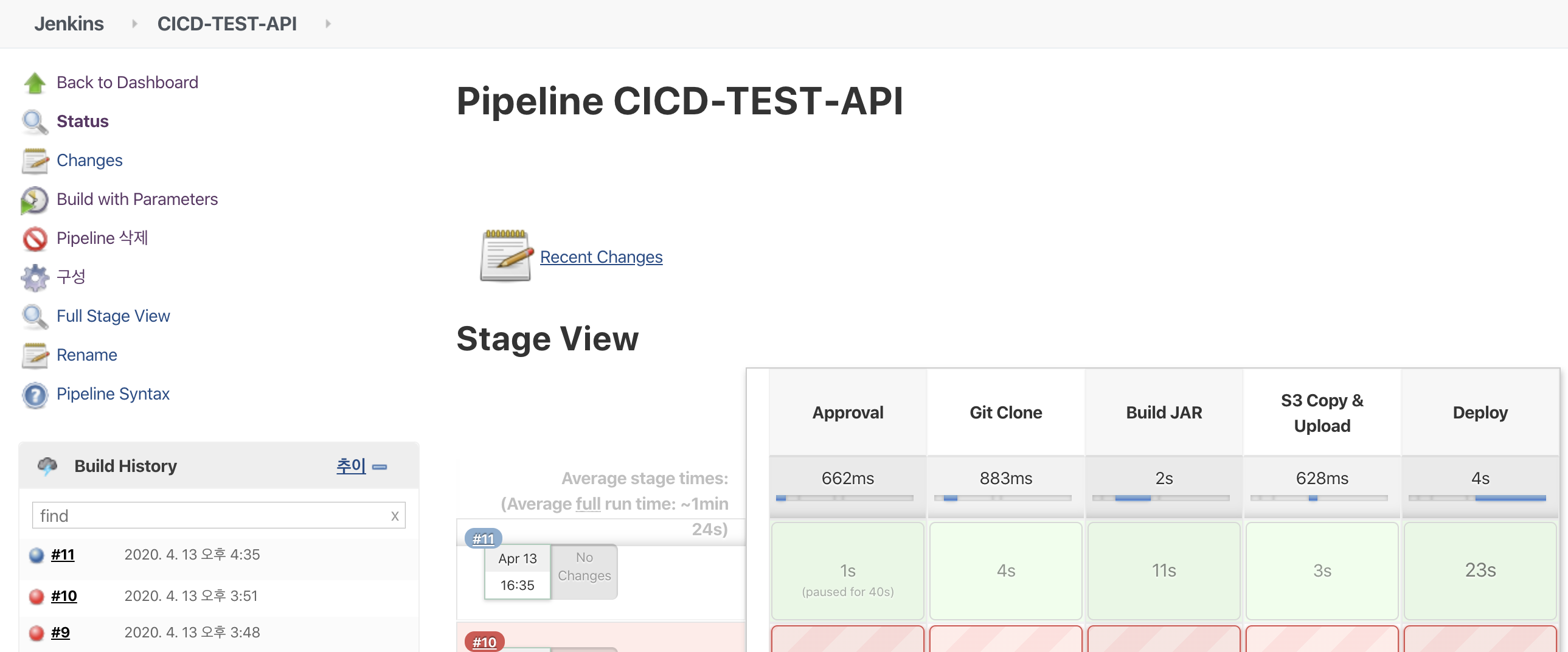Click the Build JAR stage column header
The width and height of the screenshot is (1568, 652).
coord(1164,413)
